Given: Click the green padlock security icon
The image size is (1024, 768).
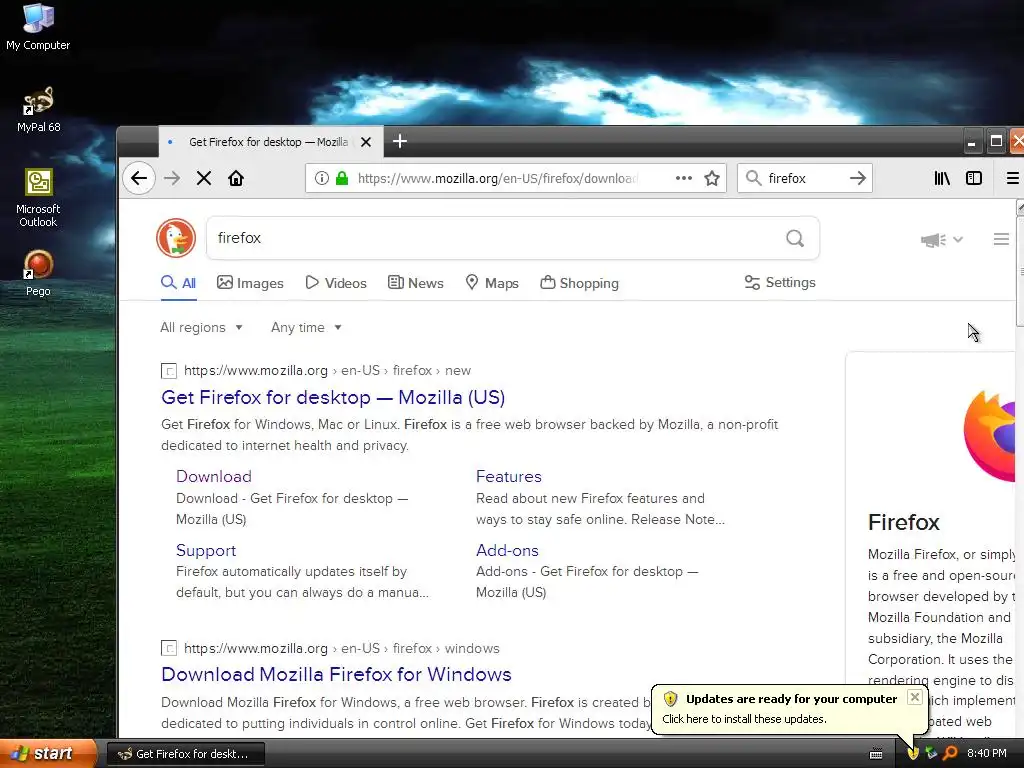Looking at the screenshot, I should pyautogui.click(x=342, y=178).
